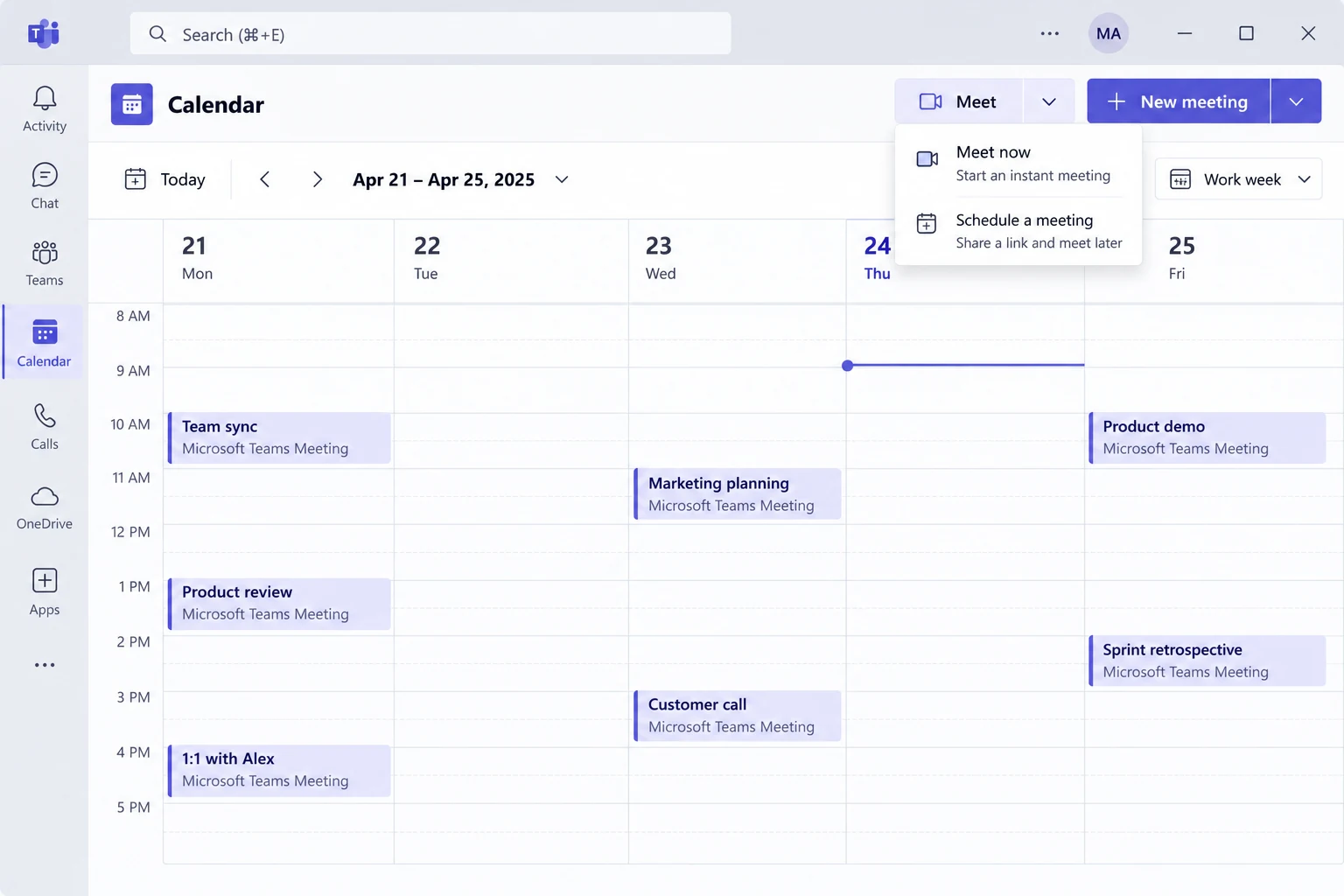
Task: Click the New meeting button
Action: point(1178,101)
